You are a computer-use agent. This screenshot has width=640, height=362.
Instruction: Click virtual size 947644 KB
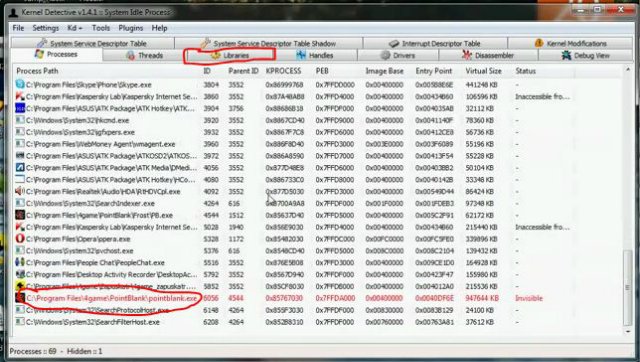[482, 298]
